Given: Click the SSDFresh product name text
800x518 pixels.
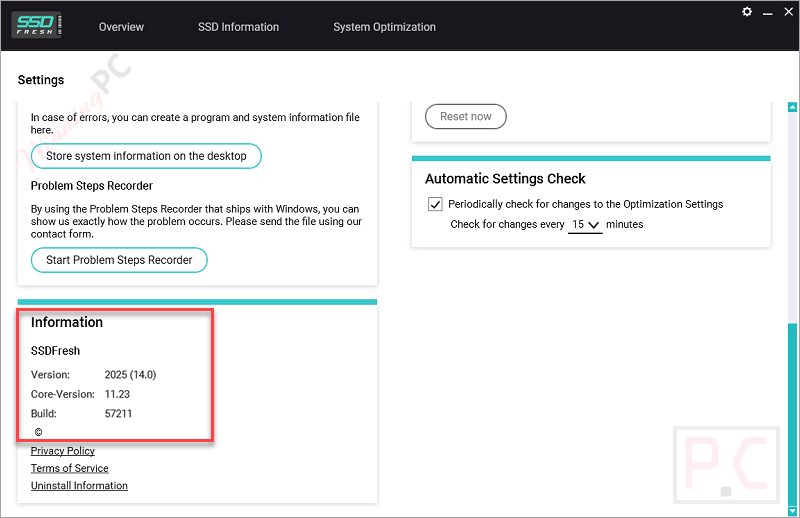Looking at the screenshot, I should click(x=55, y=351).
